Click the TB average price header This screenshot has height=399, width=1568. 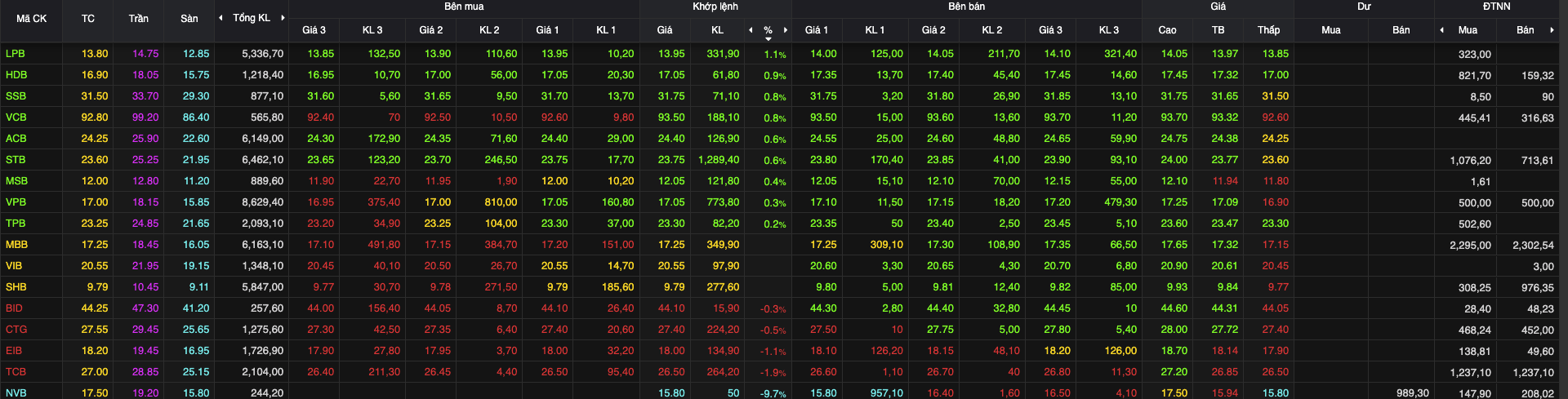coord(1218,30)
